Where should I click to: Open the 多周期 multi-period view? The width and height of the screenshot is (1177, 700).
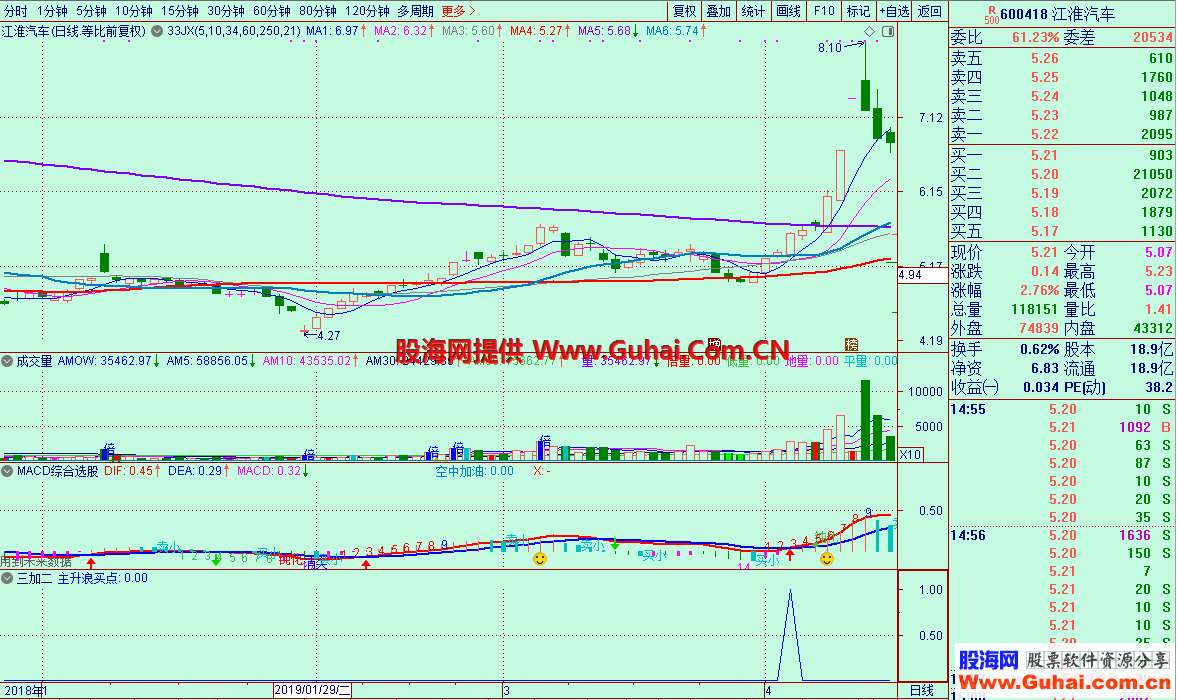[x=415, y=11]
